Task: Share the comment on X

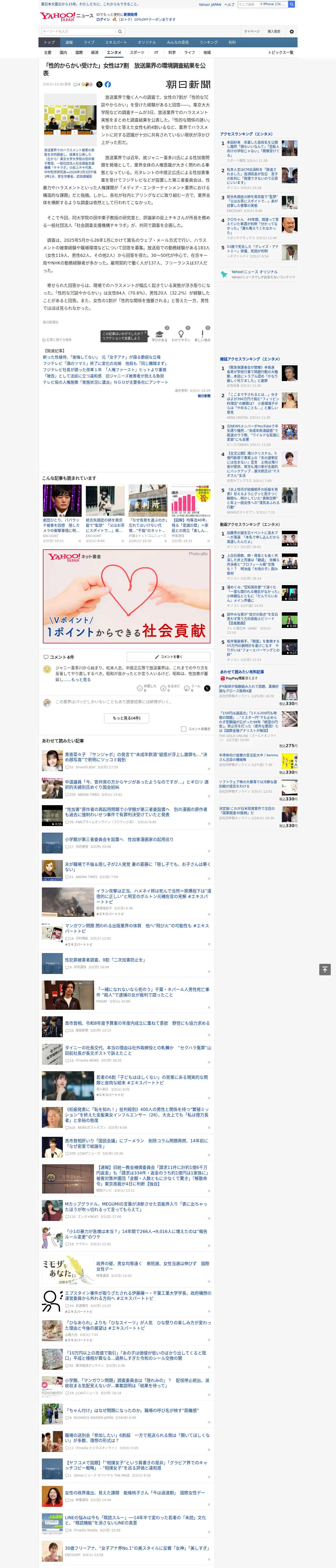Action: click(207, 688)
